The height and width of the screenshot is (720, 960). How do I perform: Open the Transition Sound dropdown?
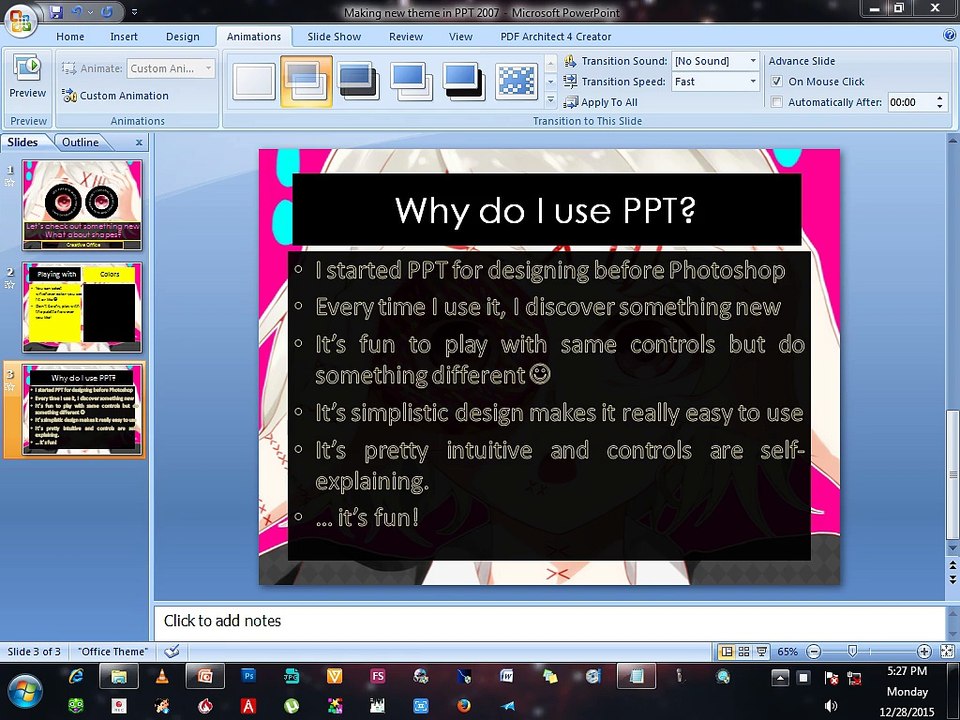(x=752, y=61)
